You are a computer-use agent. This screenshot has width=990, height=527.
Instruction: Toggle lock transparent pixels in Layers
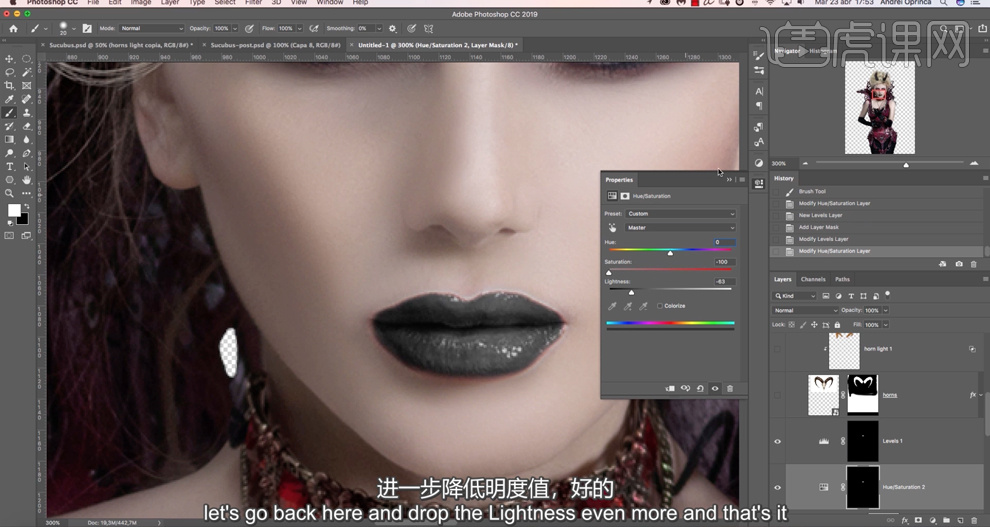pos(792,324)
